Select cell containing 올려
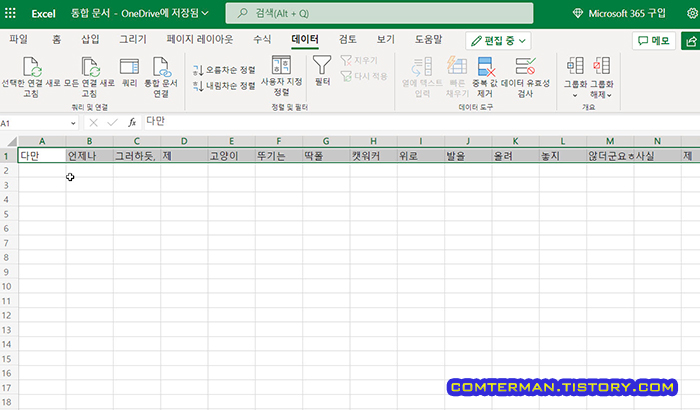The height and width of the screenshot is (410, 700). [515, 156]
